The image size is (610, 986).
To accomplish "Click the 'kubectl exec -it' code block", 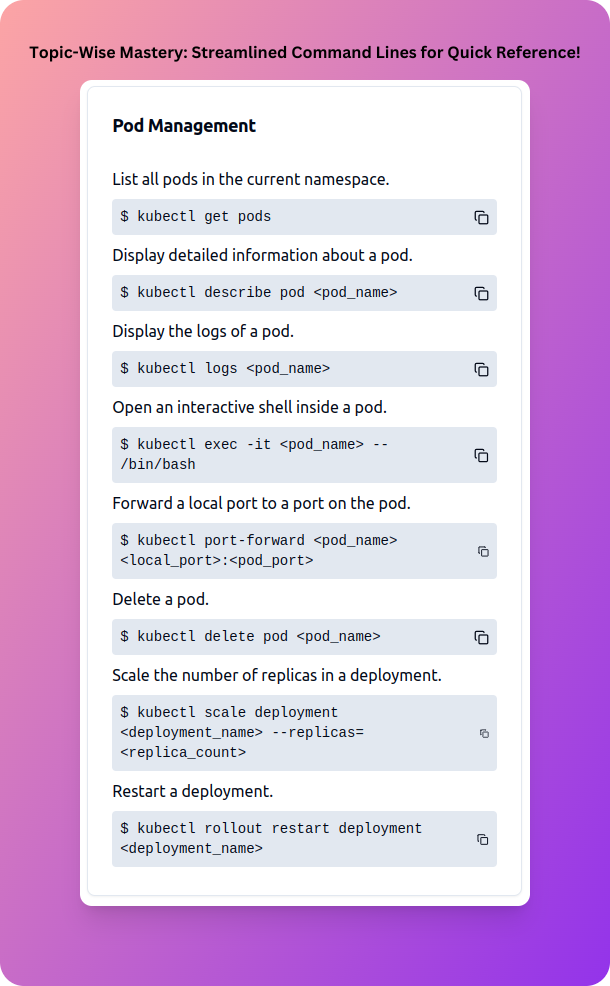I will click(304, 455).
